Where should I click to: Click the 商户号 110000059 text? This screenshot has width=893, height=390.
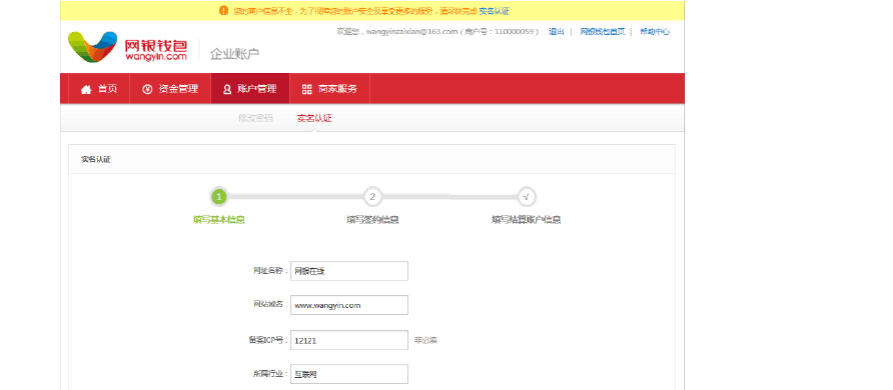tap(499, 32)
